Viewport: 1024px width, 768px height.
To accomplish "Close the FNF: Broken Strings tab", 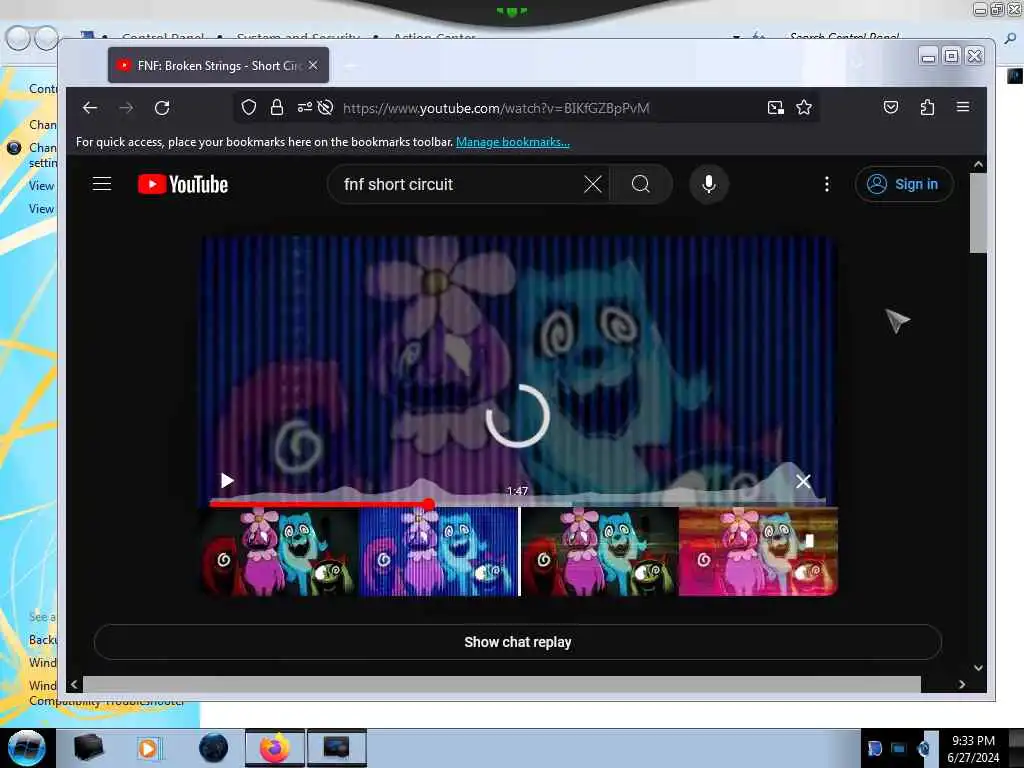I will pyautogui.click(x=313, y=65).
